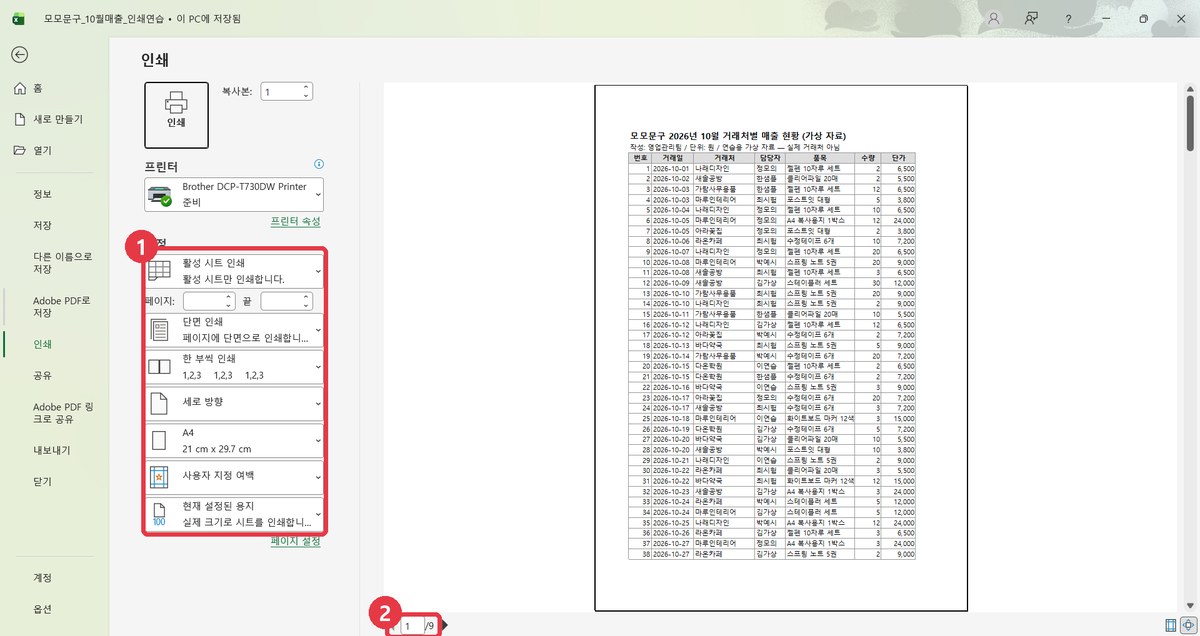Expand the 사용자 지정 여백 dropdown
This screenshot has height=636, width=1200.
click(235, 477)
